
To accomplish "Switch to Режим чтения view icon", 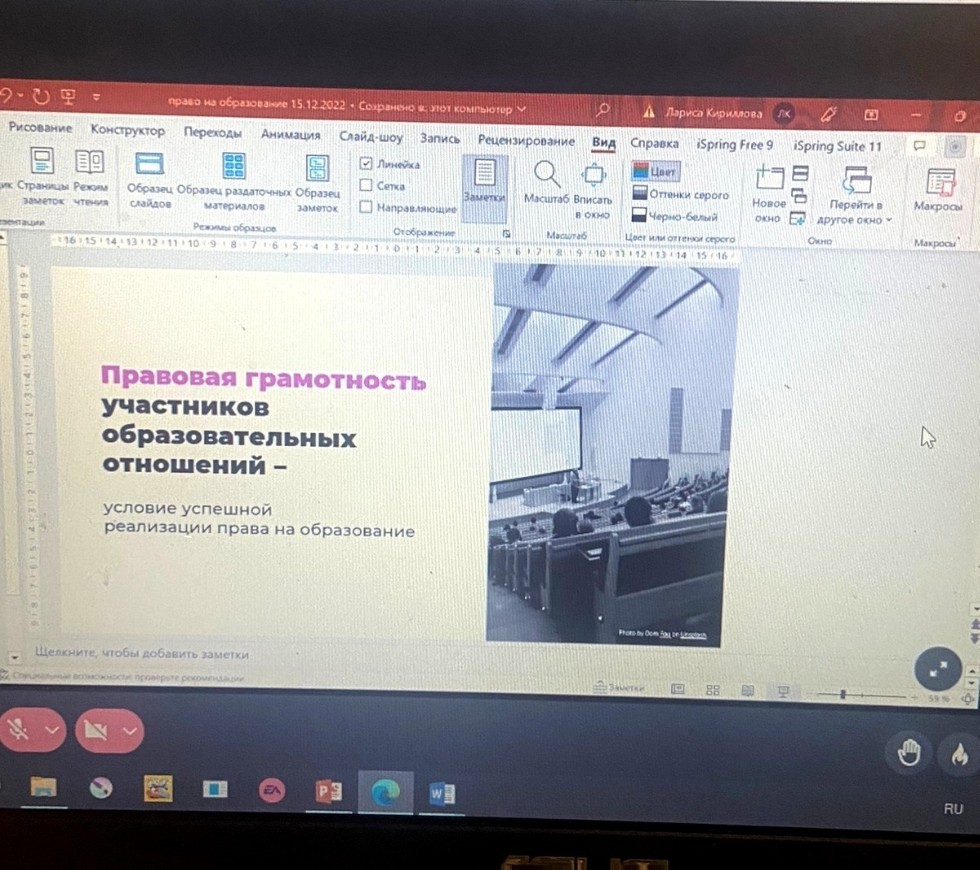I will pyautogui.click(x=89, y=180).
